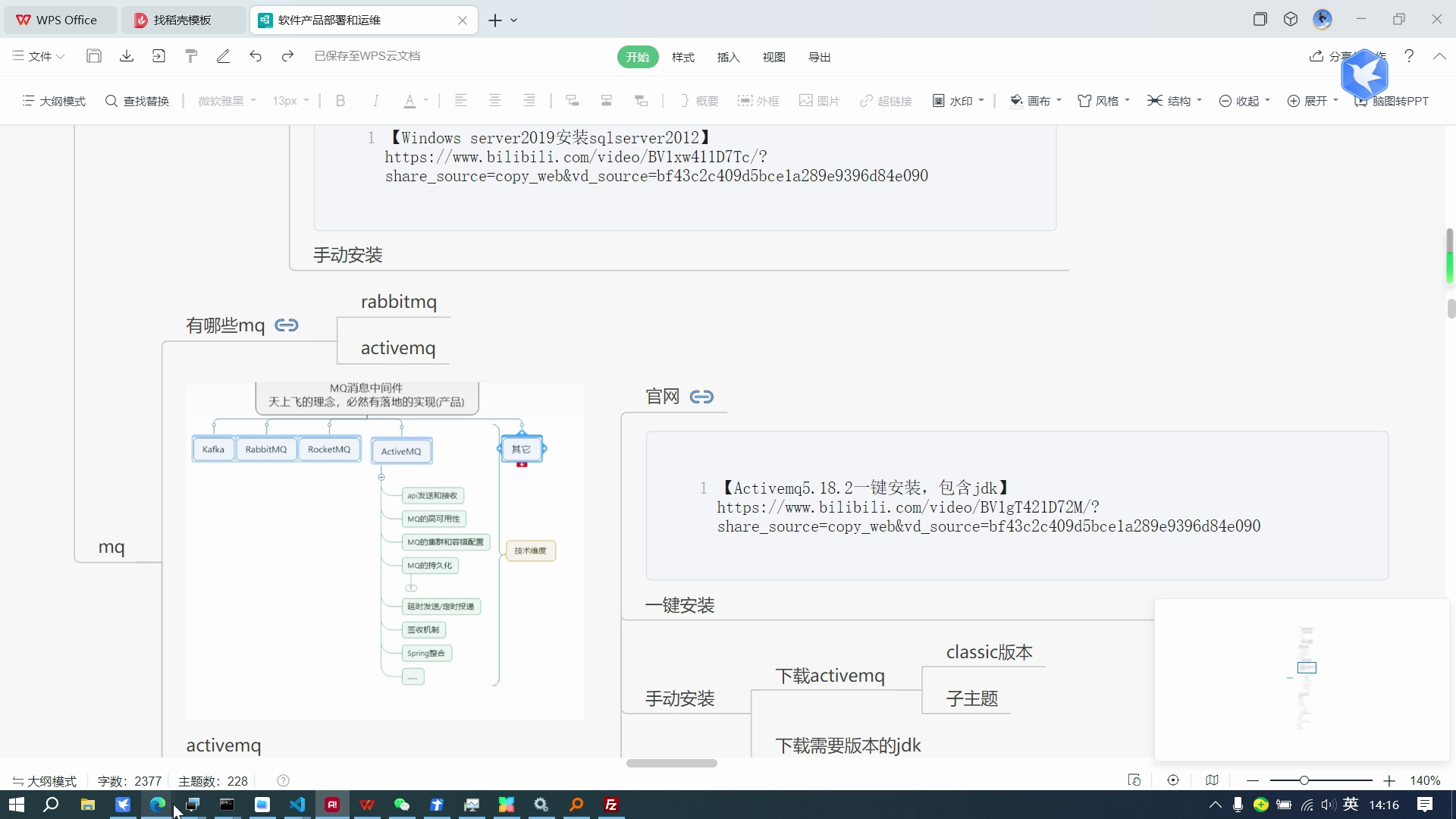Click the zoom slider handle
Image resolution: width=1456 pixels, height=819 pixels.
[1304, 780]
